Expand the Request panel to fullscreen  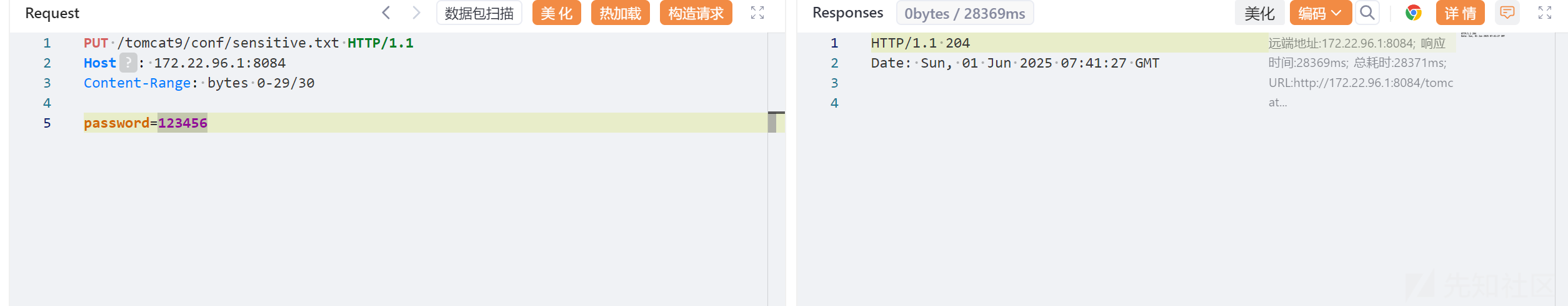[x=757, y=13]
